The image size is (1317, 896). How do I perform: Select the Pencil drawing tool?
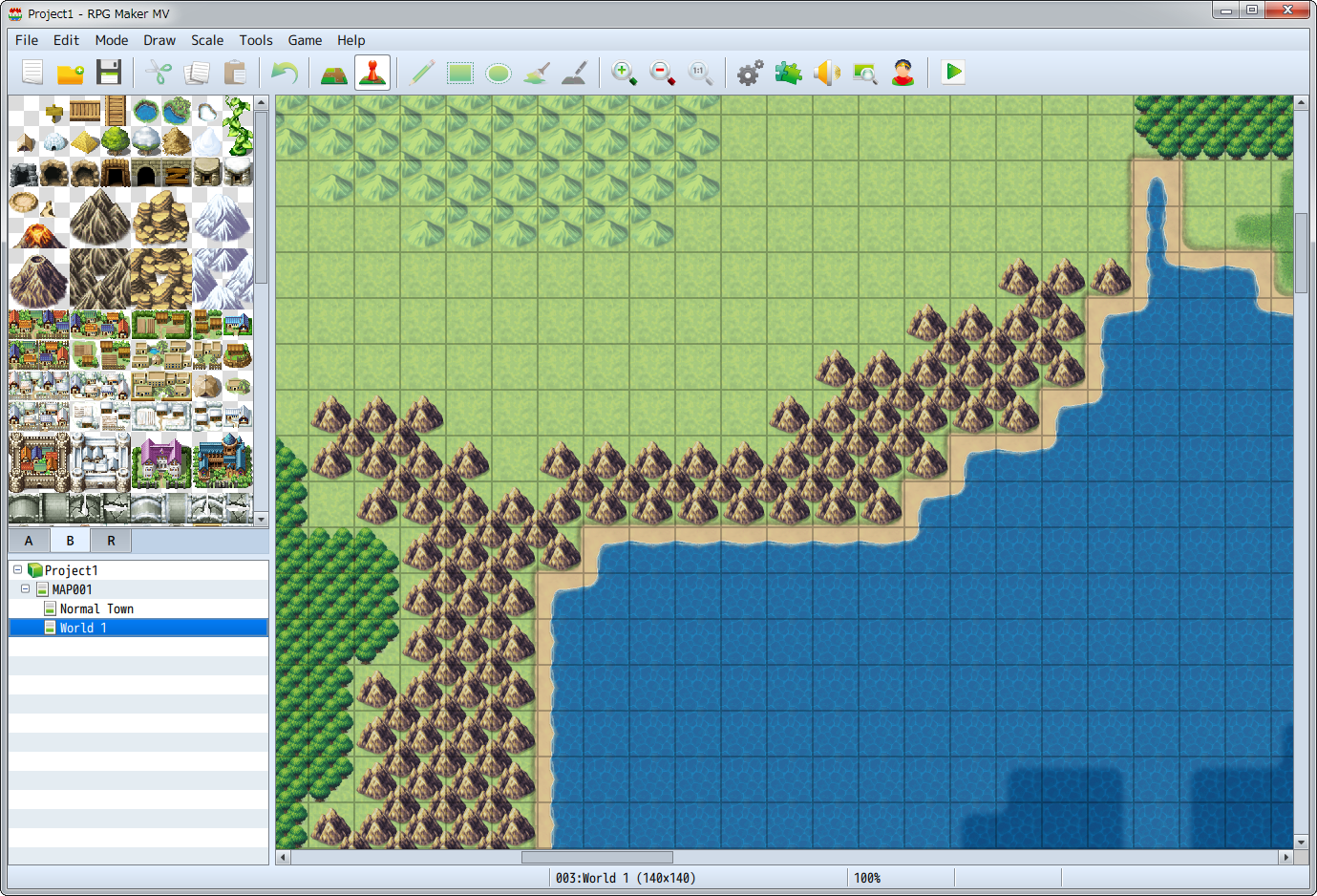tap(421, 73)
